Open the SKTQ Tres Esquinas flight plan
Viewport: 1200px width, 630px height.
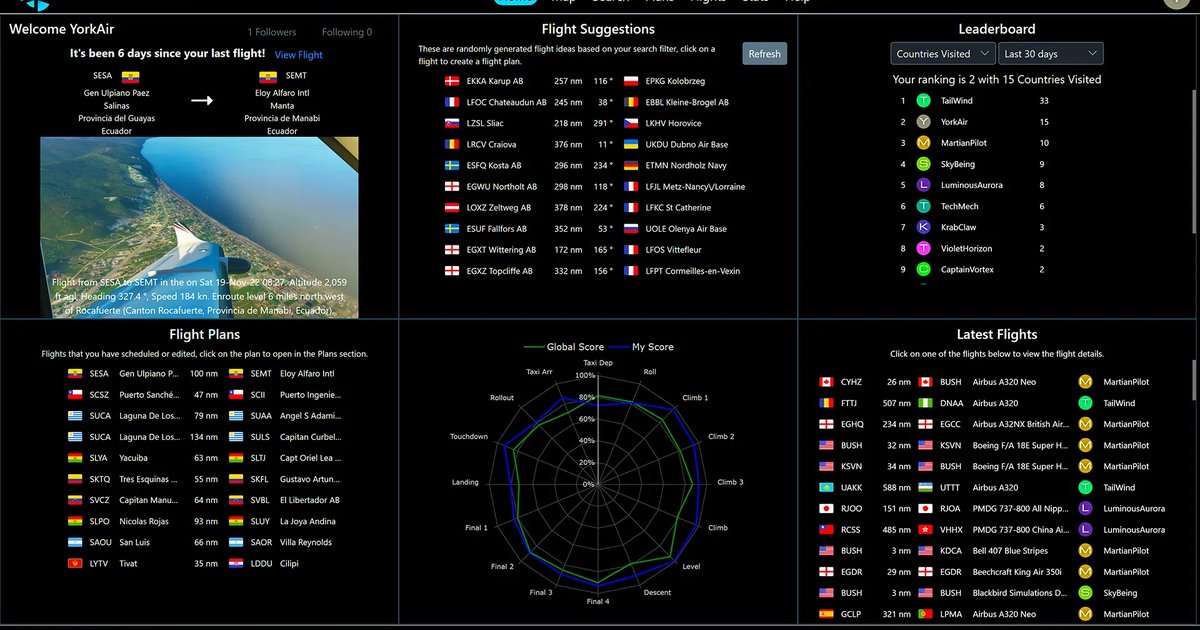click(207, 479)
